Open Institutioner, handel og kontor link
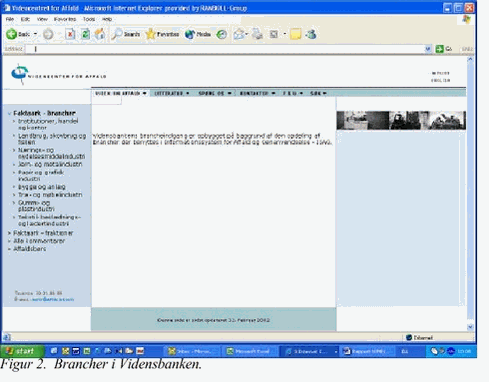This screenshot has height=382, width=489. (48, 124)
